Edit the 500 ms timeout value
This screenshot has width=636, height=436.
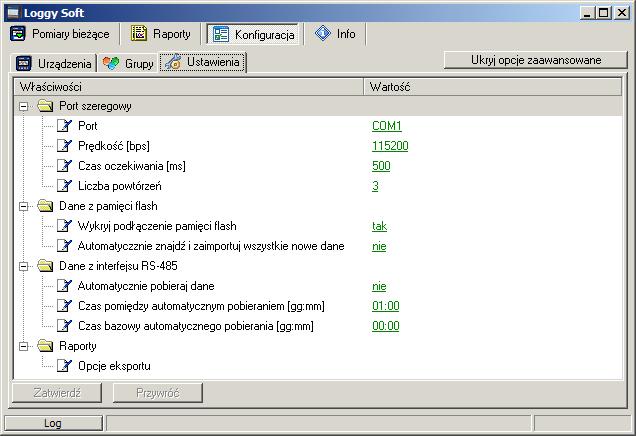click(381, 166)
